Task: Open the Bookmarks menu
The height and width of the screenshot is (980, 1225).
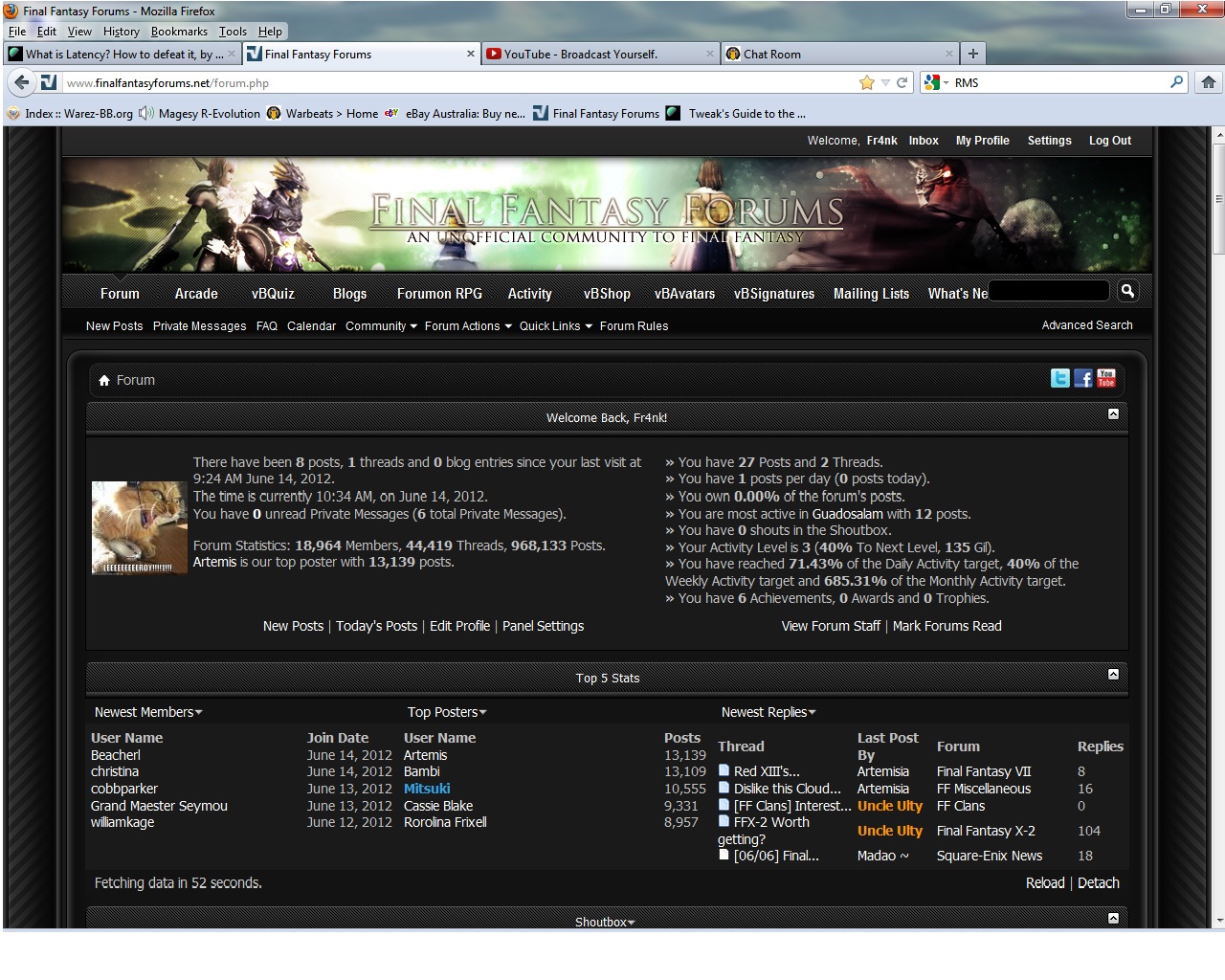Action: pos(179,32)
